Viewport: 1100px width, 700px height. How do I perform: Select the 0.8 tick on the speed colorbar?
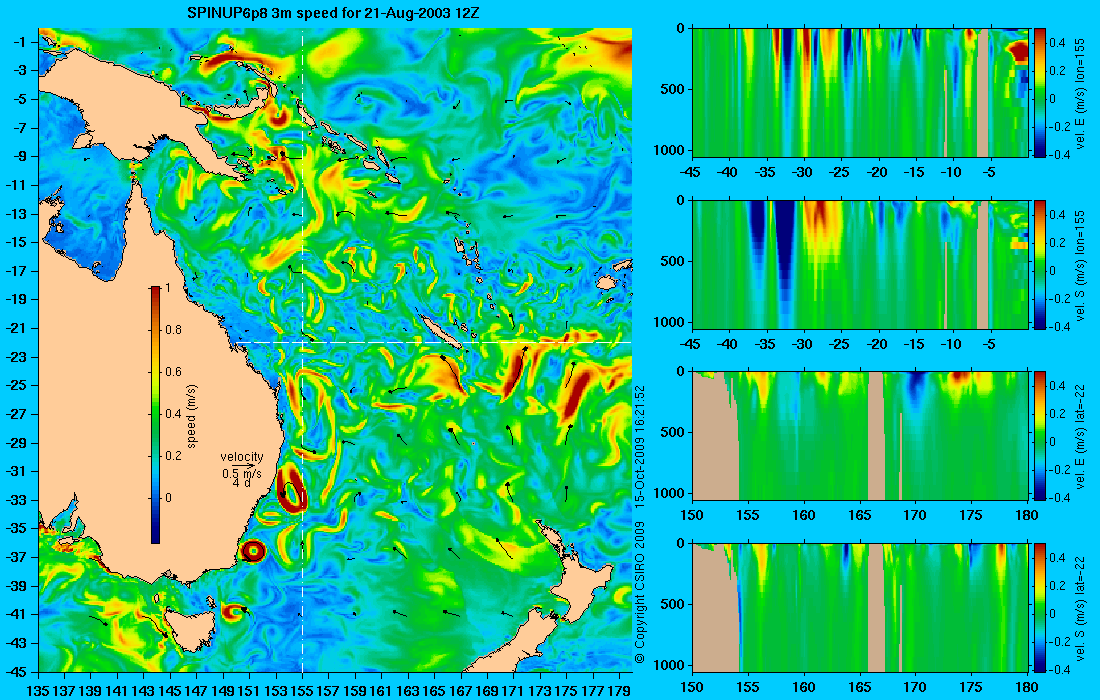[x=173, y=330]
